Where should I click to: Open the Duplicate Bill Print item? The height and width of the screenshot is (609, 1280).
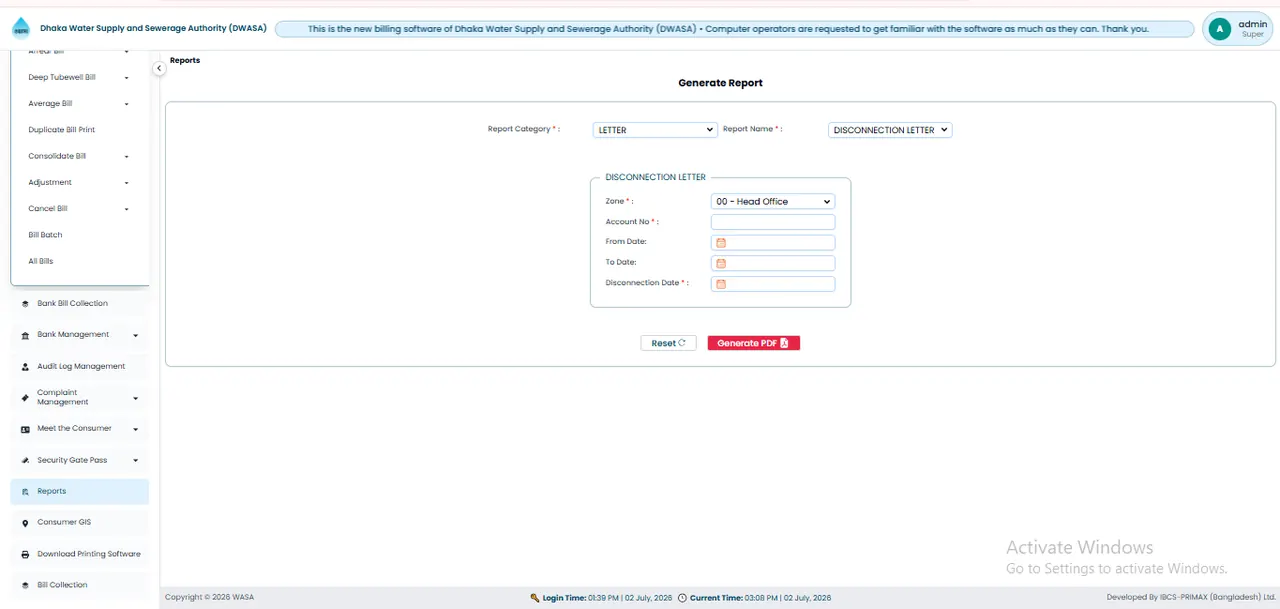(x=62, y=130)
